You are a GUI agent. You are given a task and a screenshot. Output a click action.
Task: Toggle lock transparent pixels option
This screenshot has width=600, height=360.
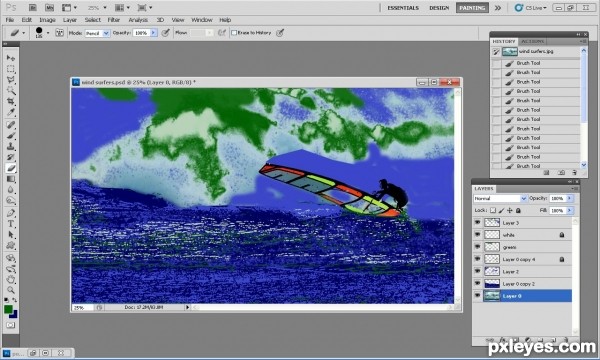tap(493, 210)
